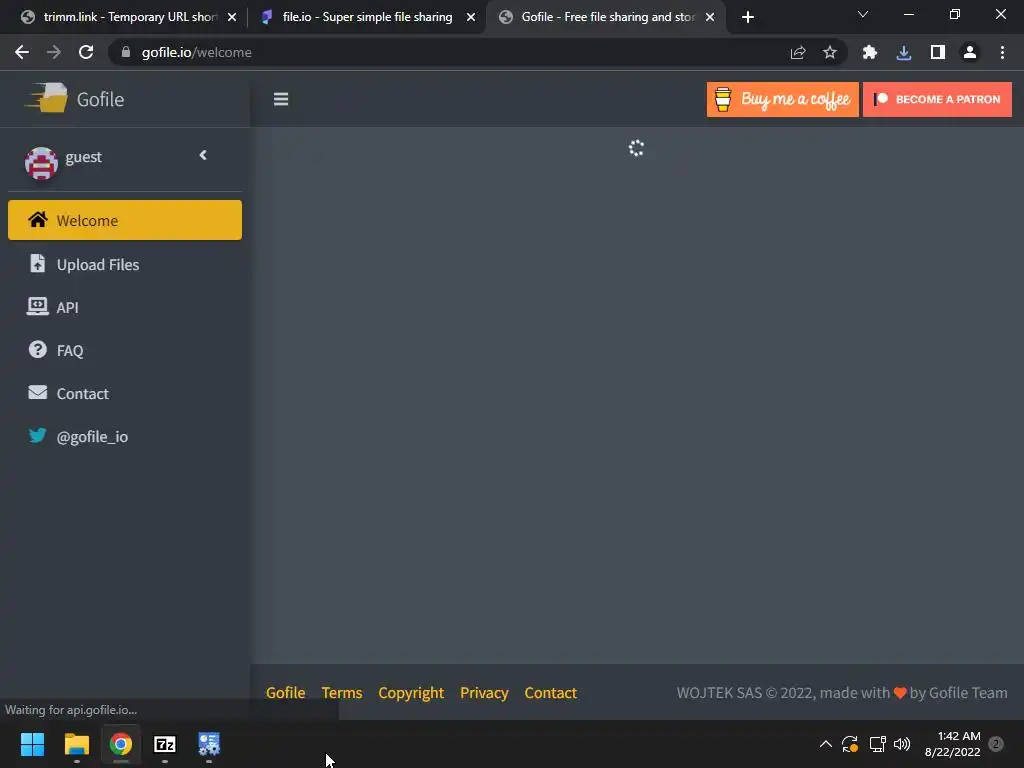Share this page icon
This screenshot has height=768, width=1024.
[798, 52]
